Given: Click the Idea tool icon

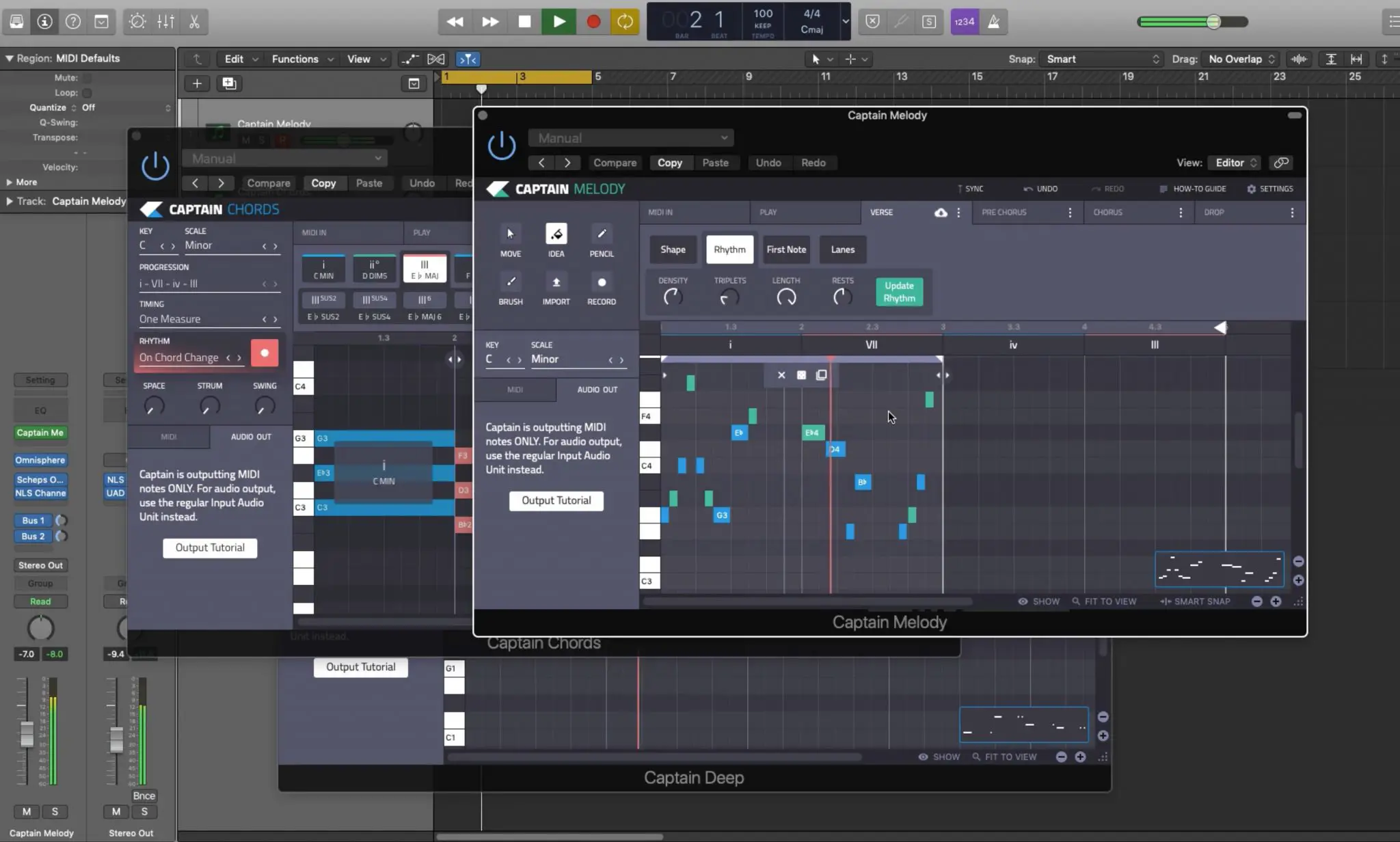Looking at the screenshot, I should (556, 234).
